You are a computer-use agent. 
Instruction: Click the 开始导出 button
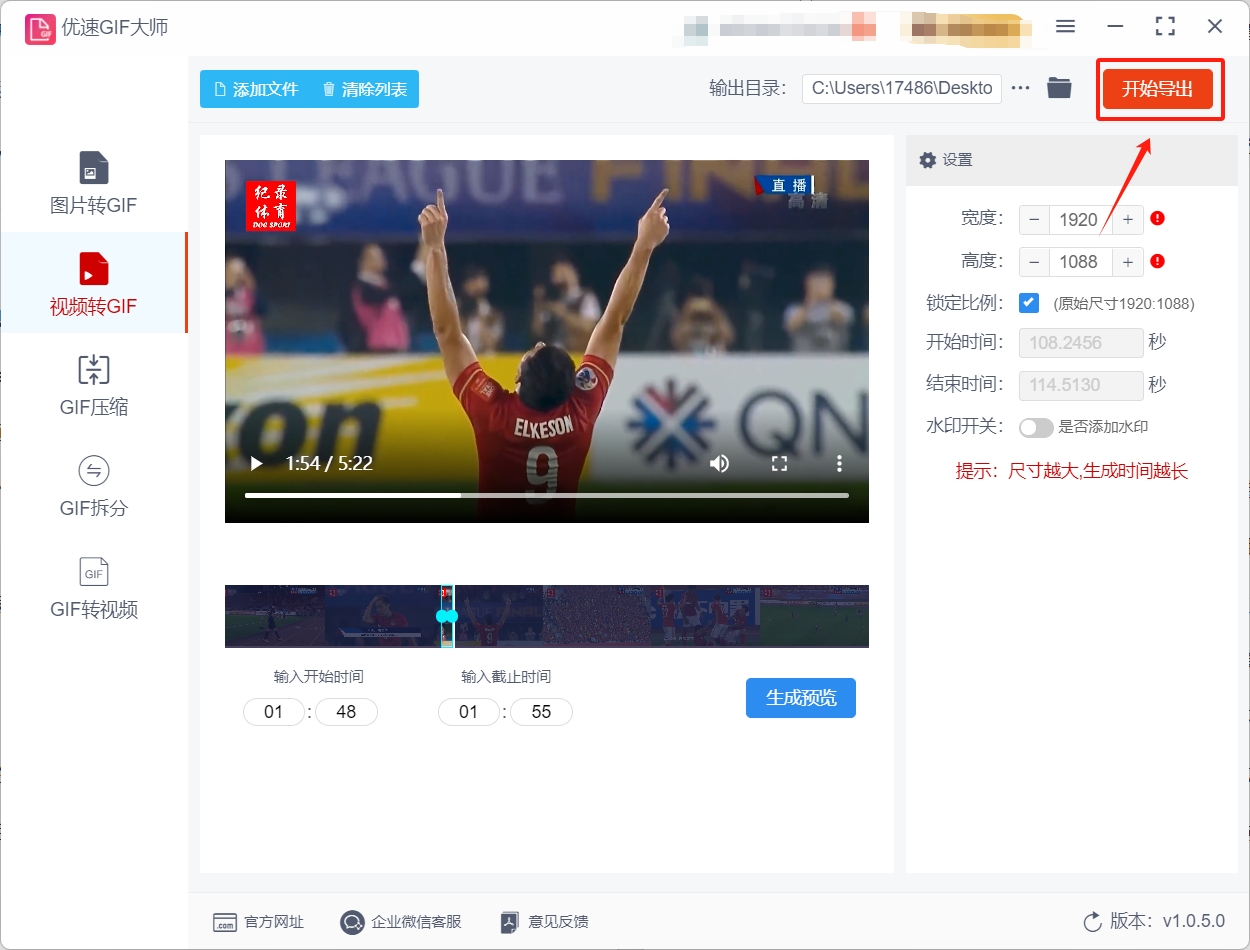click(x=1157, y=89)
